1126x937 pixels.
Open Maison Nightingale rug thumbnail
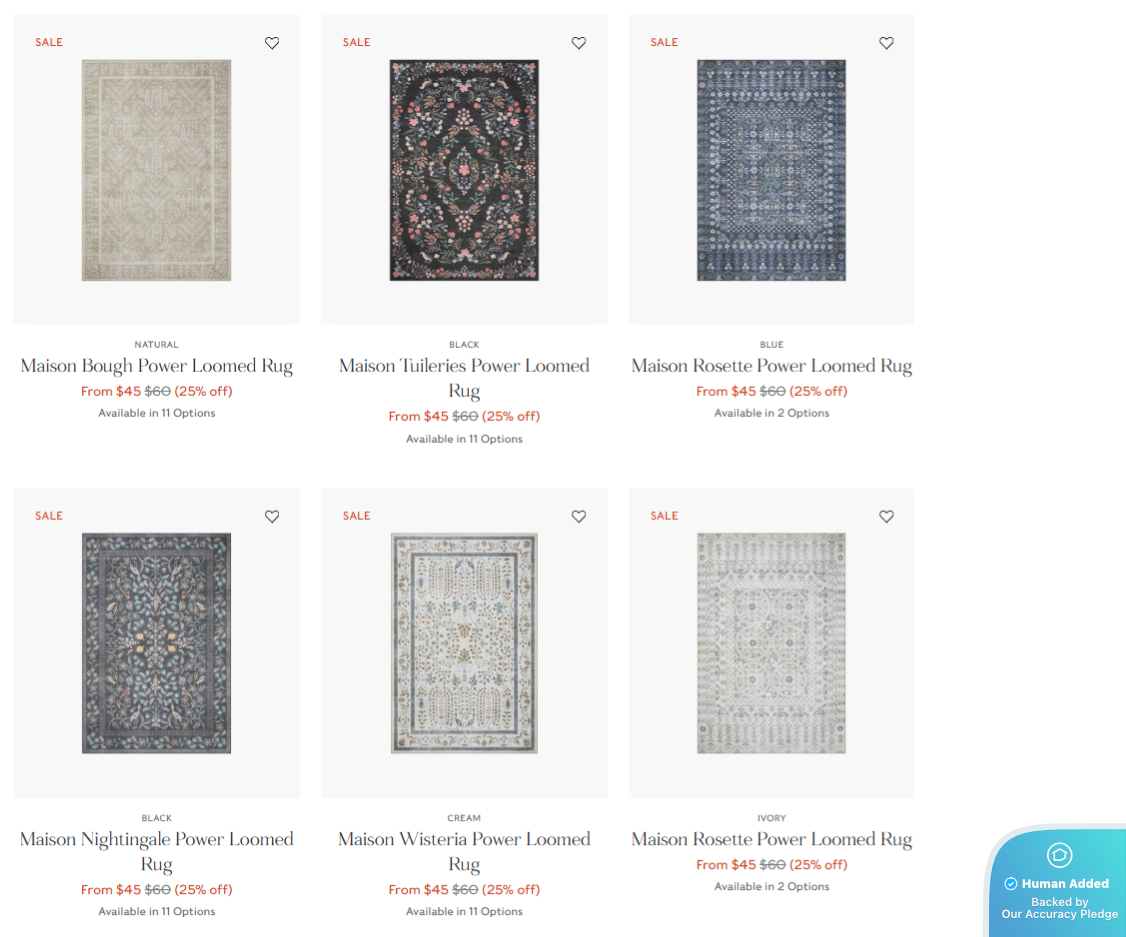(x=156, y=643)
